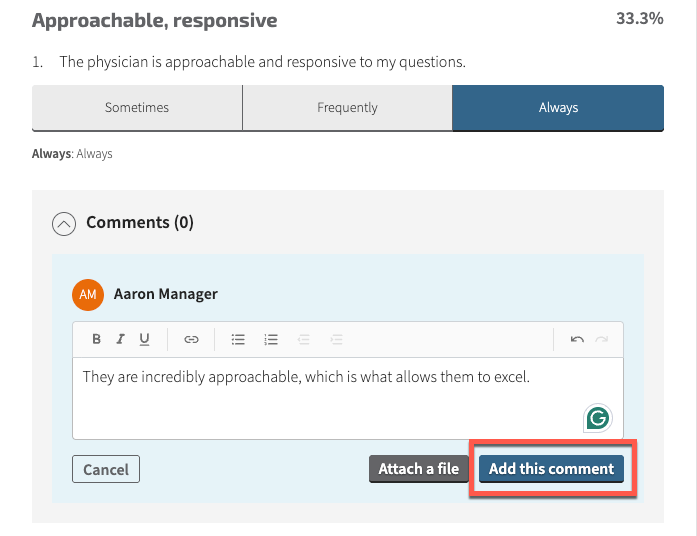The width and height of the screenshot is (697, 536).
Task: Click the AM avatar for Aaron Manager
Action: (x=88, y=295)
